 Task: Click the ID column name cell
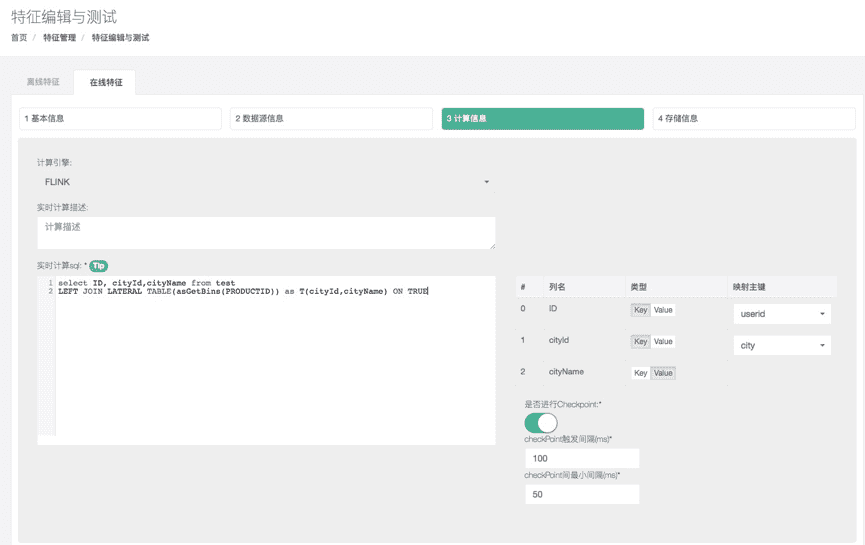coord(553,308)
